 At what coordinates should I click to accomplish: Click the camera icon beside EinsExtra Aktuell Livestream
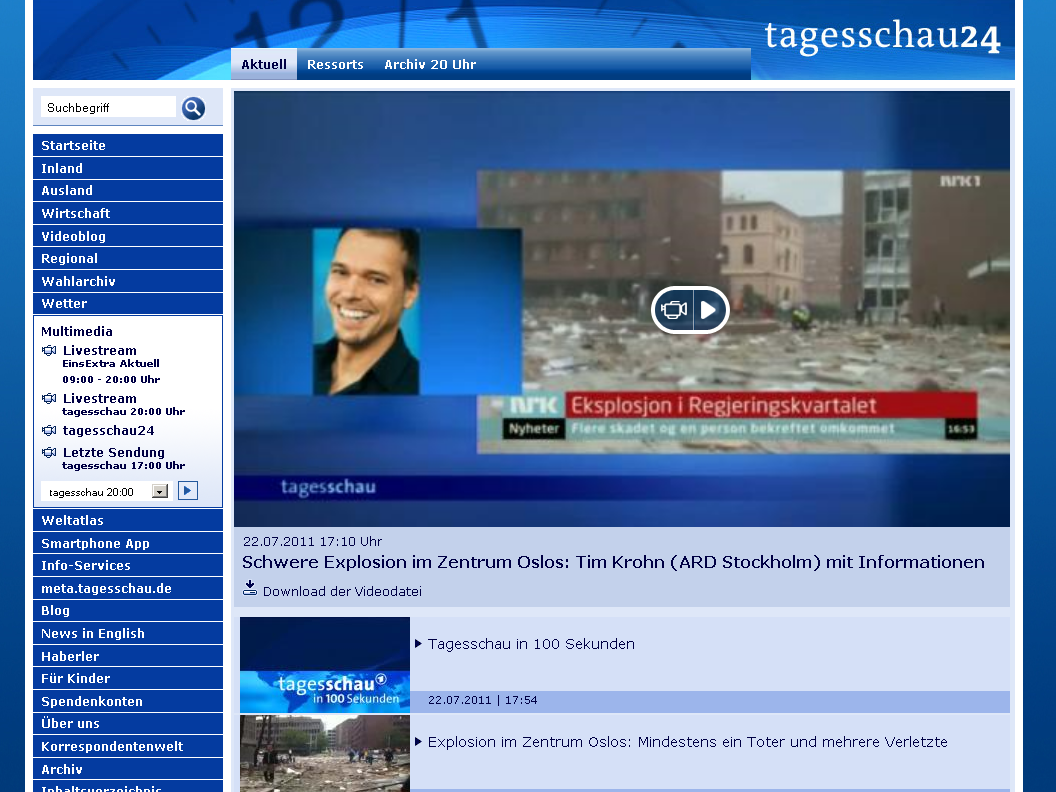(49, 350)
